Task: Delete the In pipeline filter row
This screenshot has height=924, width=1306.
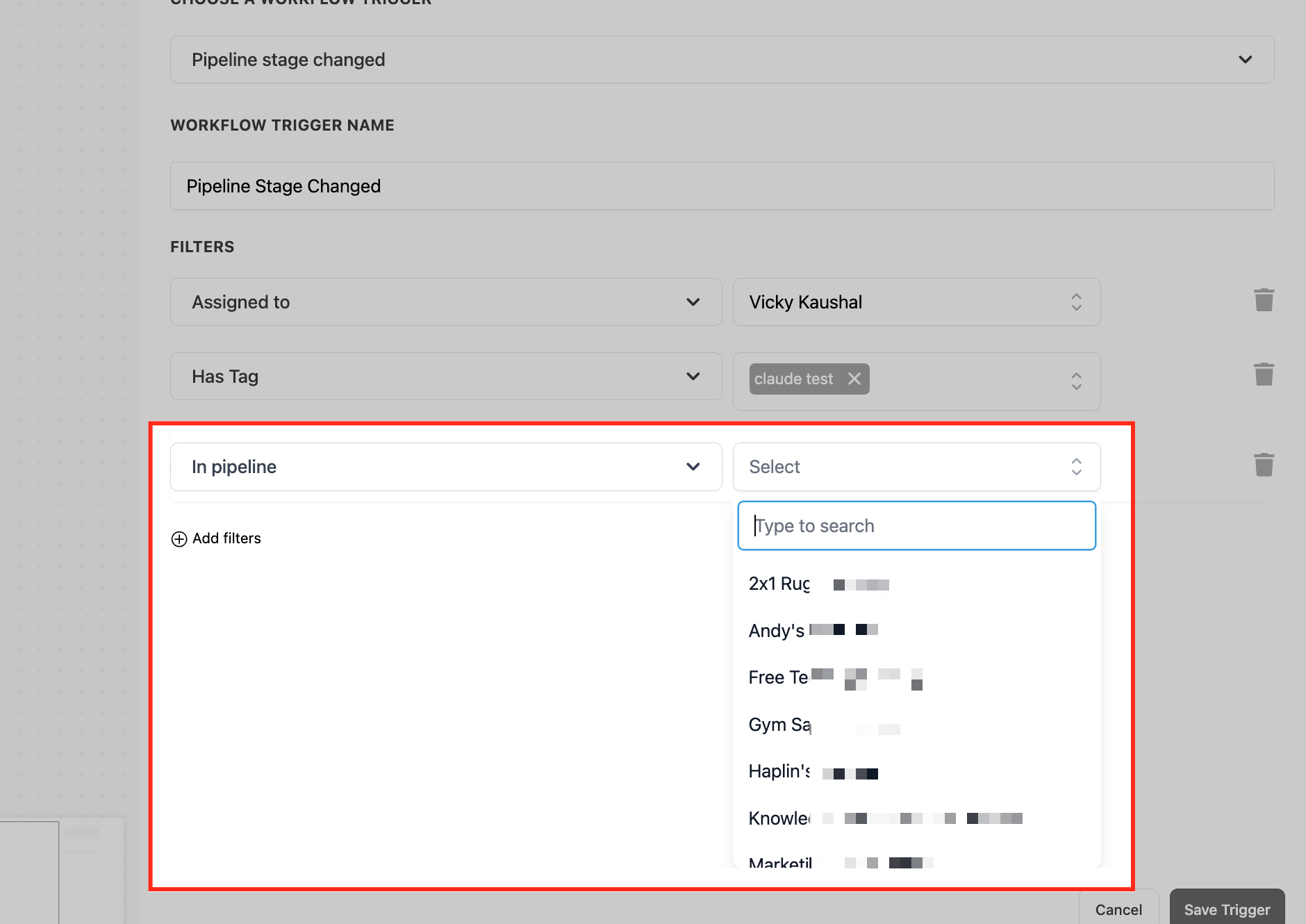Action: coord(1264,465)
